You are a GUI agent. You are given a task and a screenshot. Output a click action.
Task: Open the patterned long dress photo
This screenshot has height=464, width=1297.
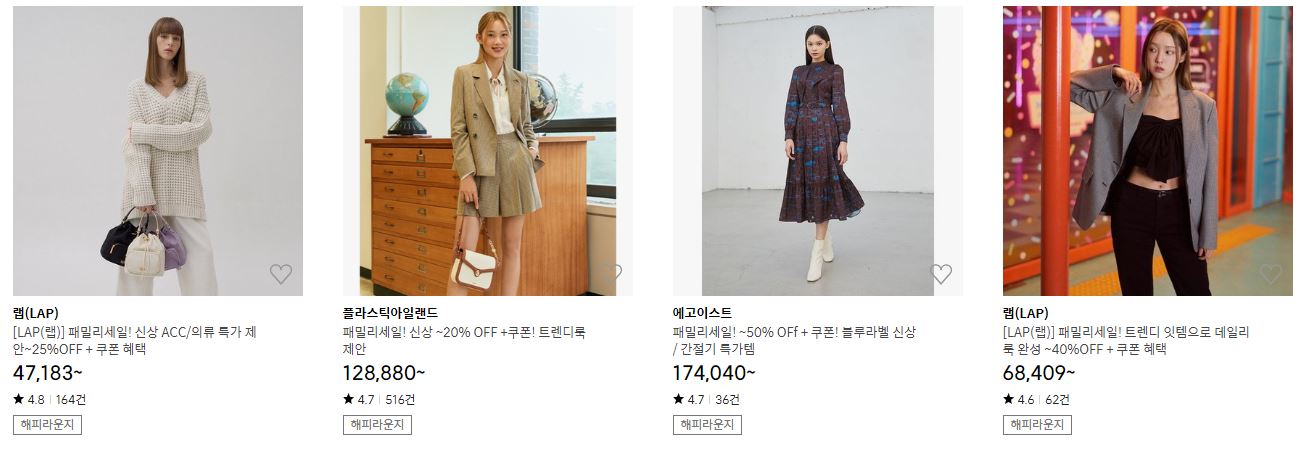[818, 151]
